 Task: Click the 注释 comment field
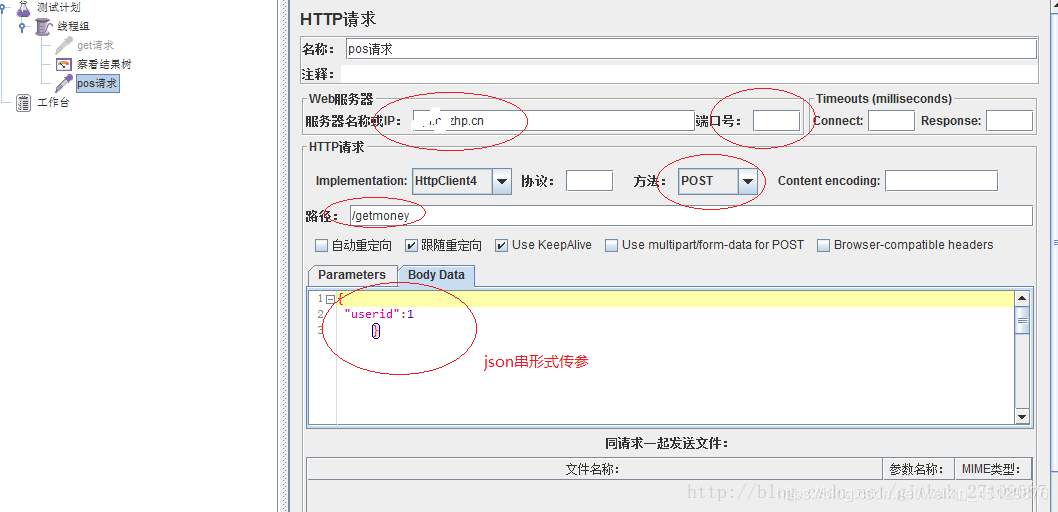point(688,74)
